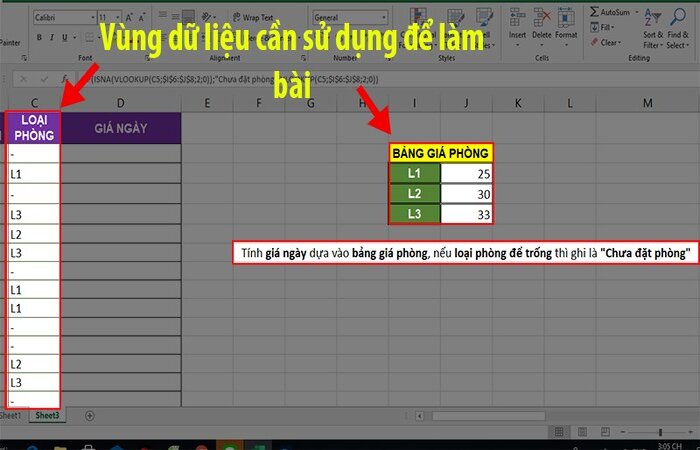Screen dimensions: 700x450
Task: Switch to Page Layout view in the status bar
Action: point(582,432)
